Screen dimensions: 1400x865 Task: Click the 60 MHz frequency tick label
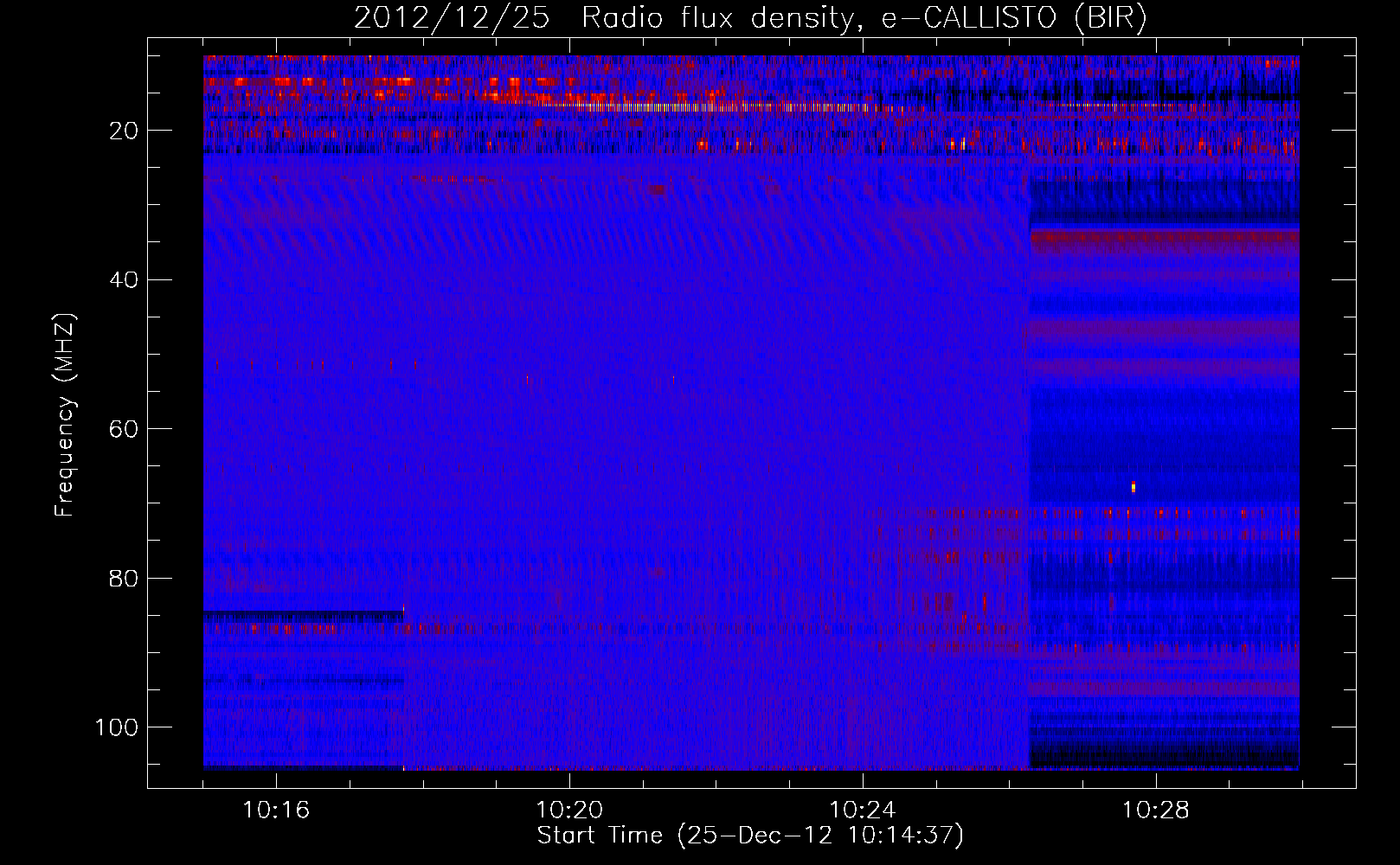(125, 429)
